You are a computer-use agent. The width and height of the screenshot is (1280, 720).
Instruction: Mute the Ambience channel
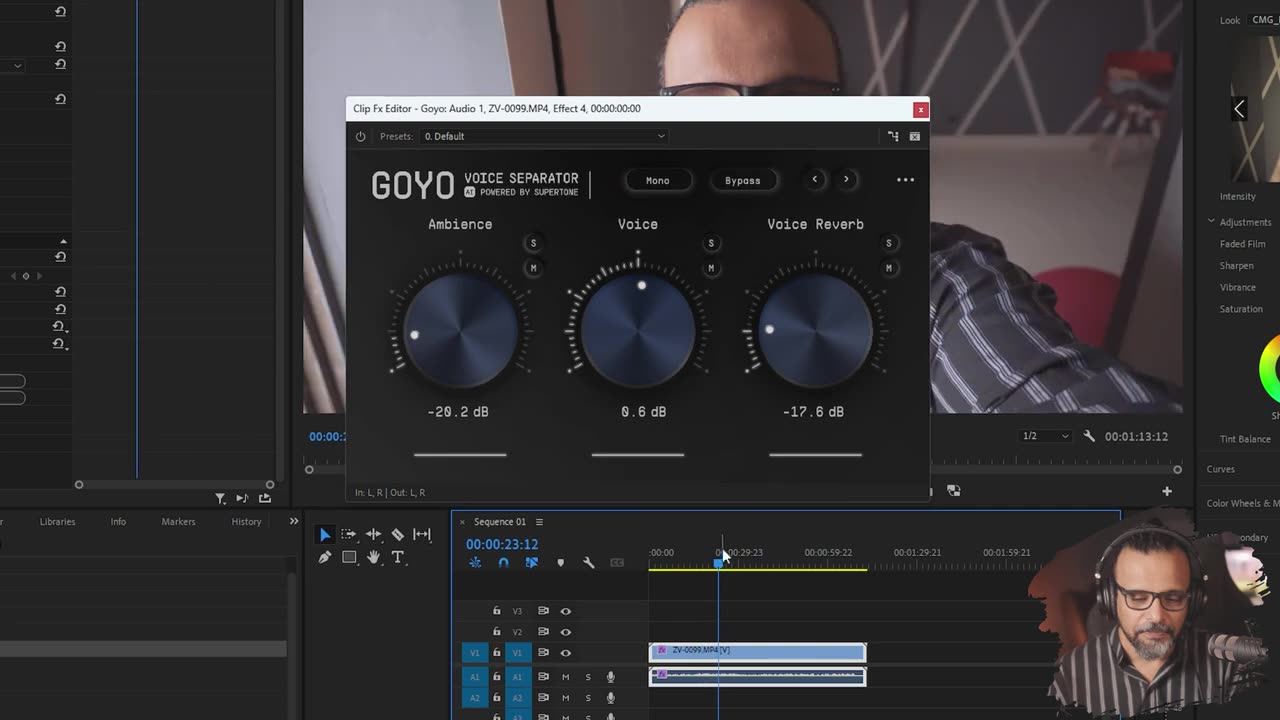pyautogui.click(x=533, y=268)
